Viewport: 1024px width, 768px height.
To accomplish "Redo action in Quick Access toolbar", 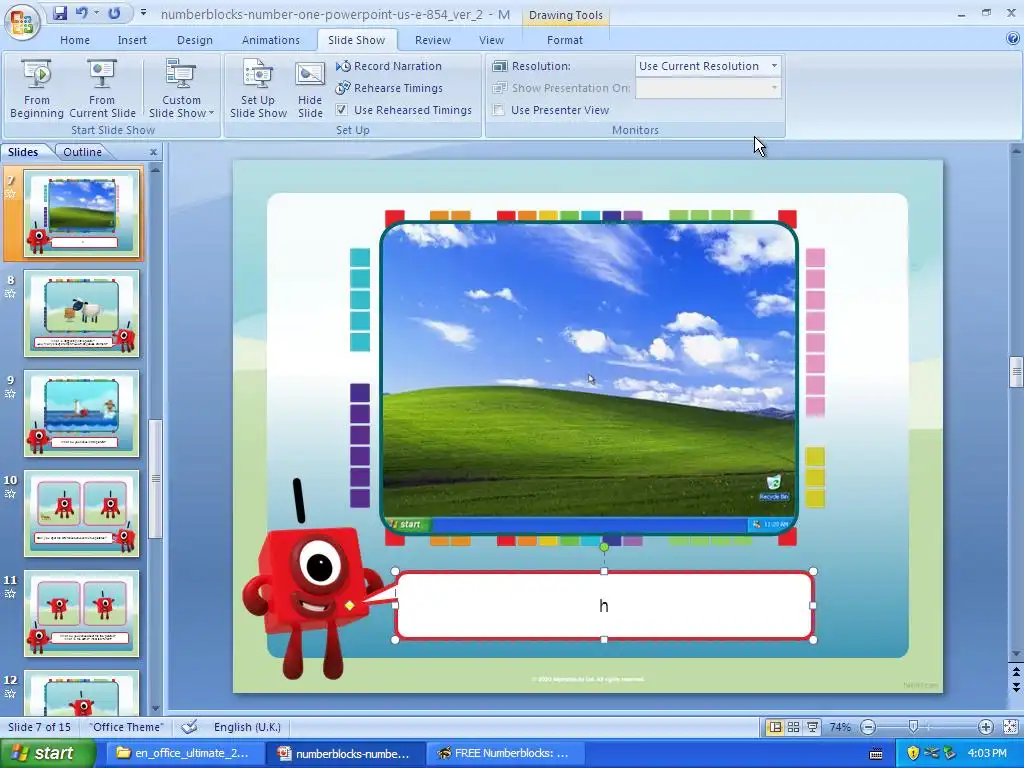I will (x=114, y=13).
